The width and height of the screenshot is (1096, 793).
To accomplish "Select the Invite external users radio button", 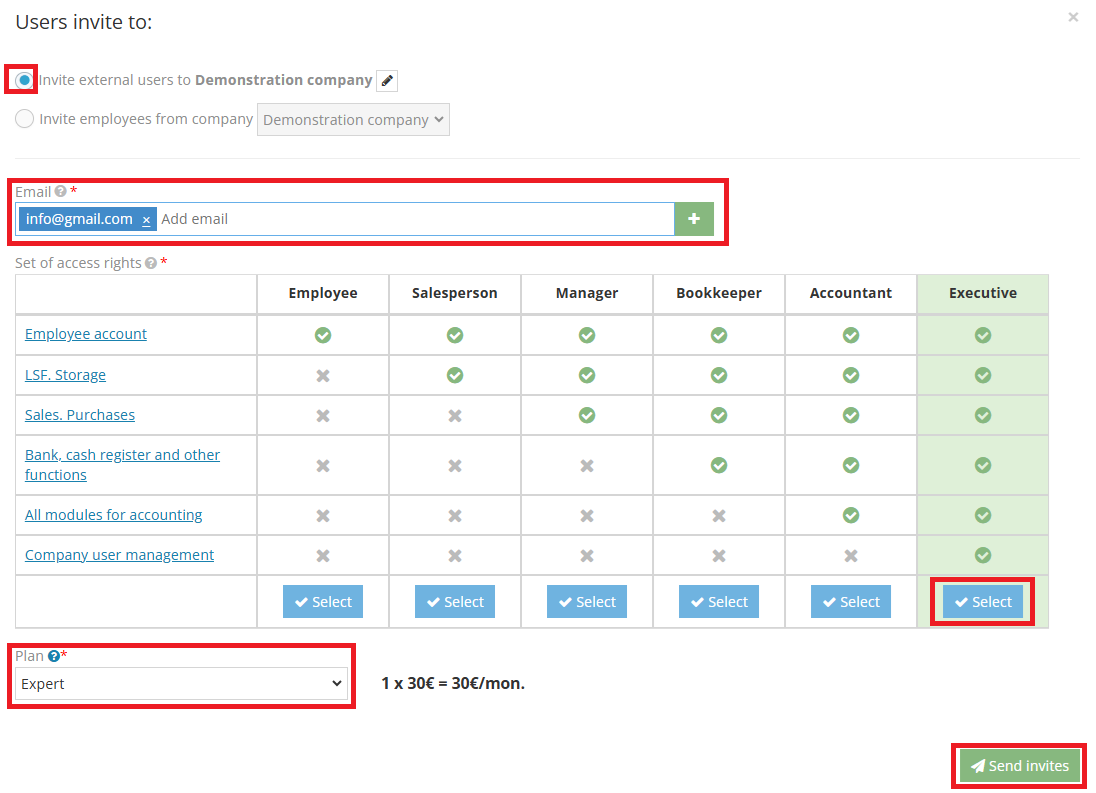I will (22, 78).
